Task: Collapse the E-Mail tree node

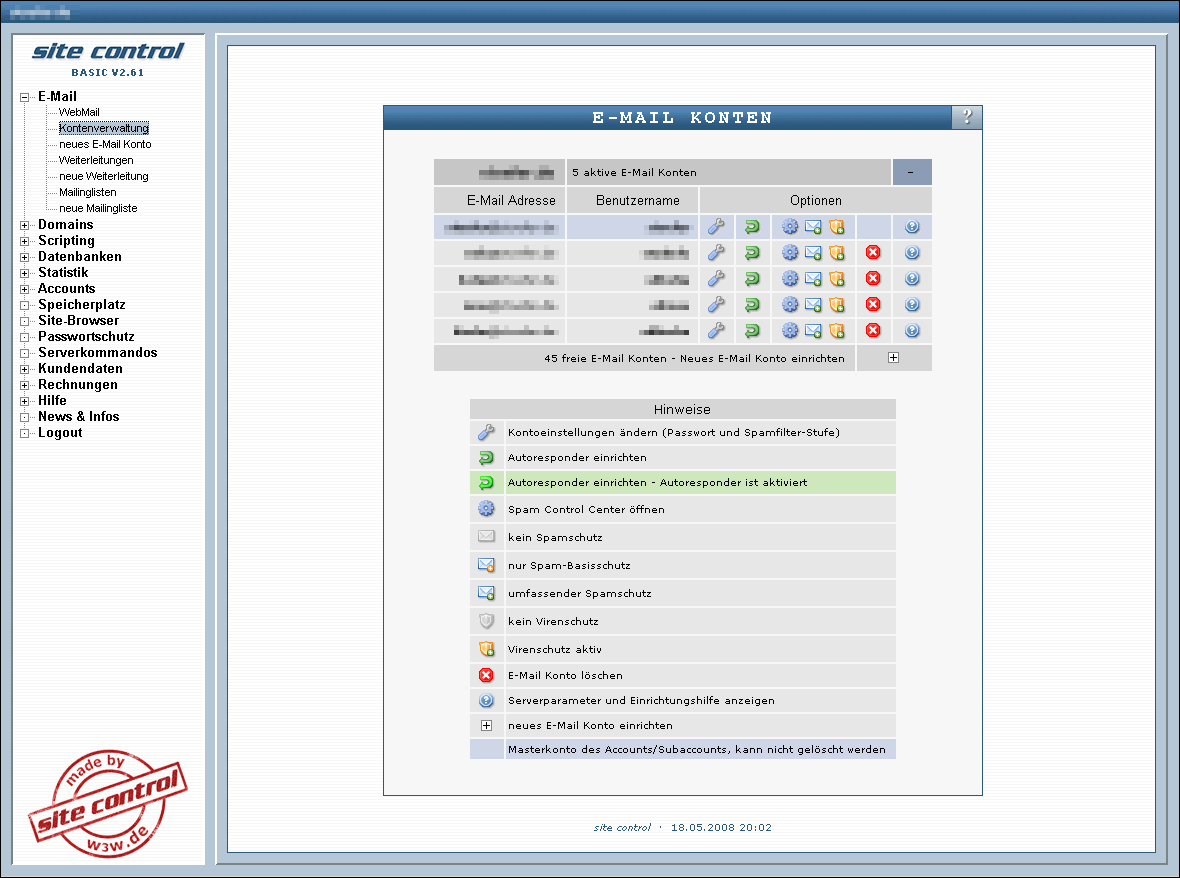Action: [x=25, y=97]
